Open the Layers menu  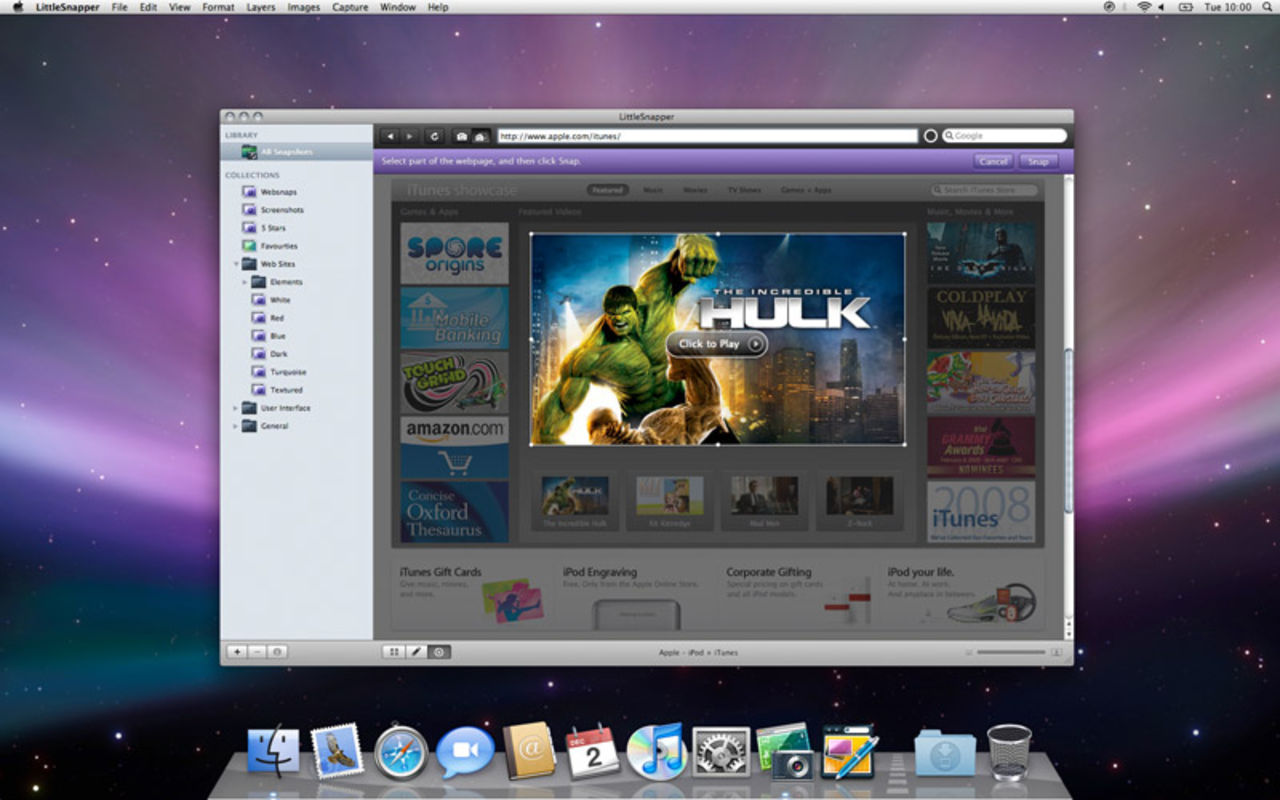click(261, 7)
